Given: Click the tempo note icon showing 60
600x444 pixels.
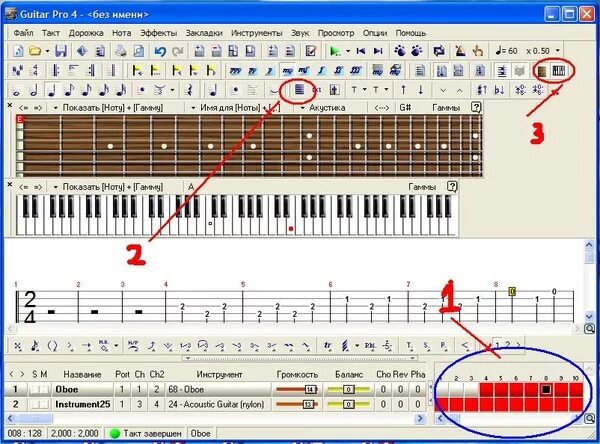Looking at the screenshot, I should pos(507,51).
